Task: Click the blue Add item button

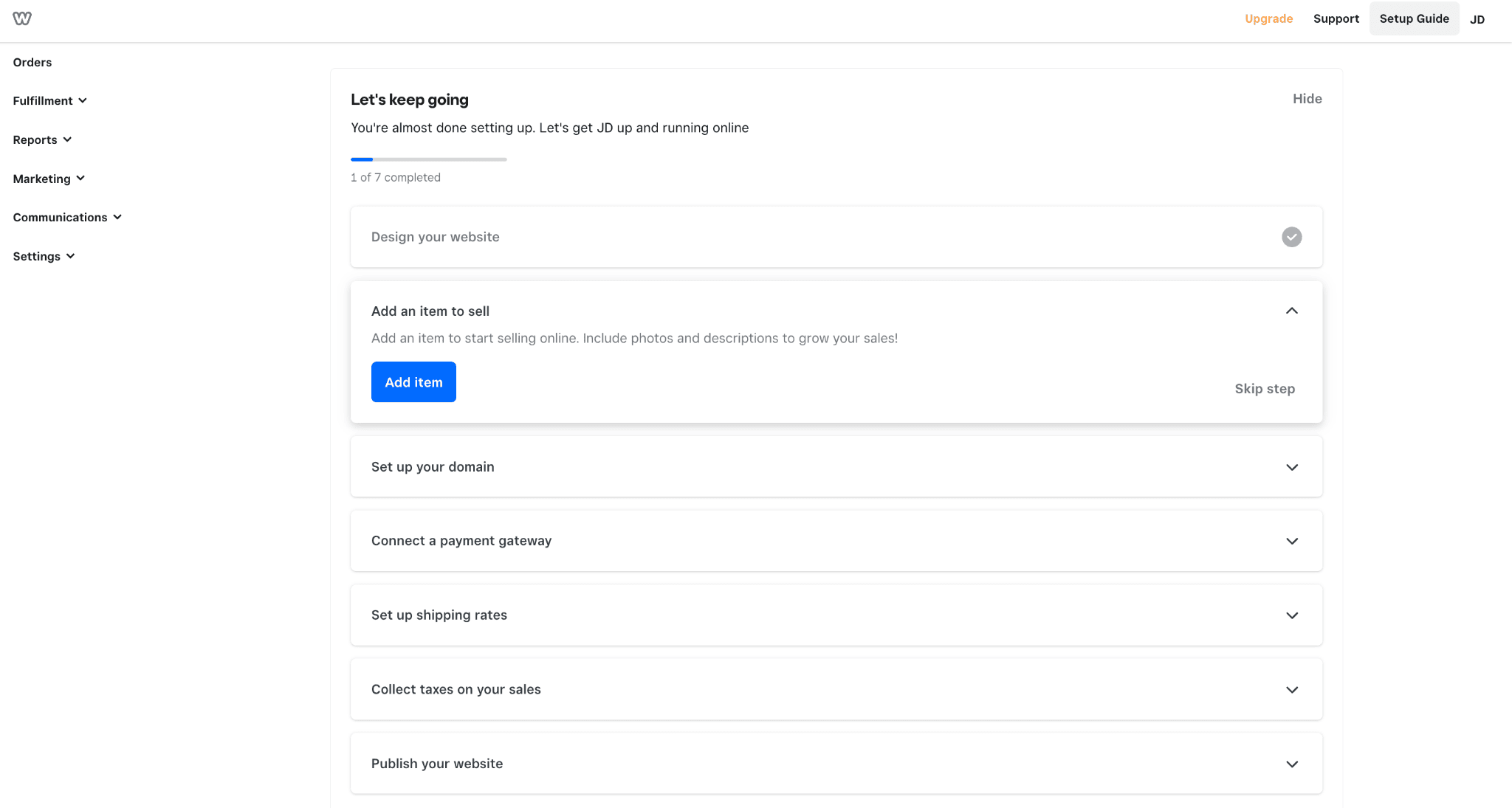Action: pos(414,381)
